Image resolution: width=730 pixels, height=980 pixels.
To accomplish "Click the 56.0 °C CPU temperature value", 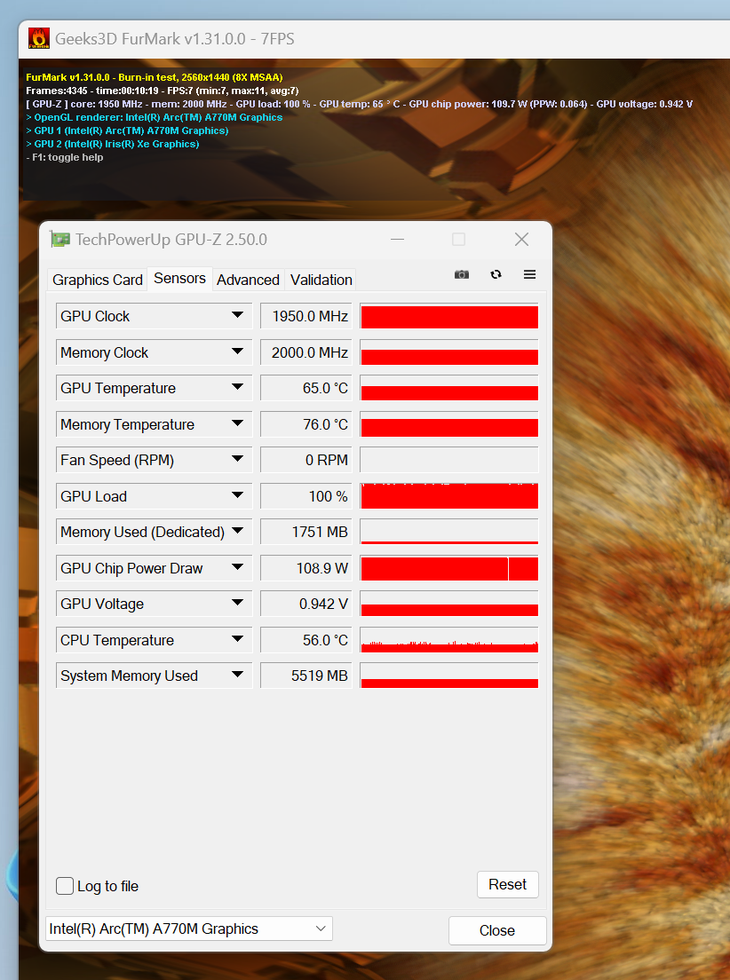I will tap(306, 640).
